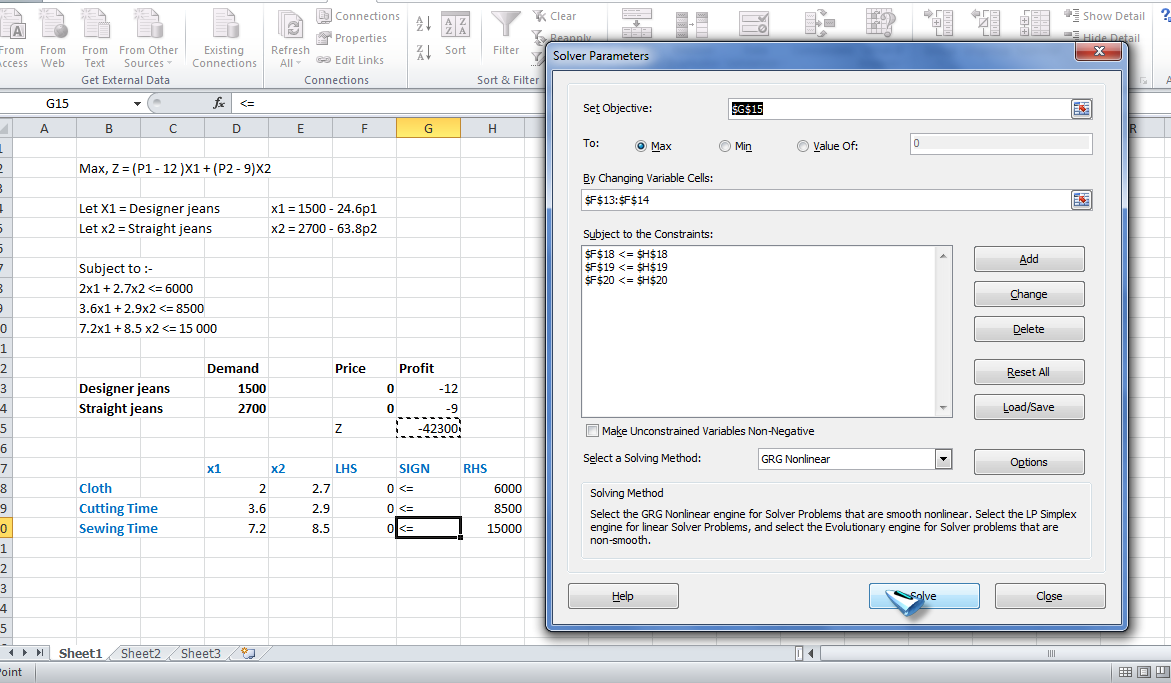Click the Delete constraint button
This screenshot has height=683, width=1171.
click(x=1028, y=329)
